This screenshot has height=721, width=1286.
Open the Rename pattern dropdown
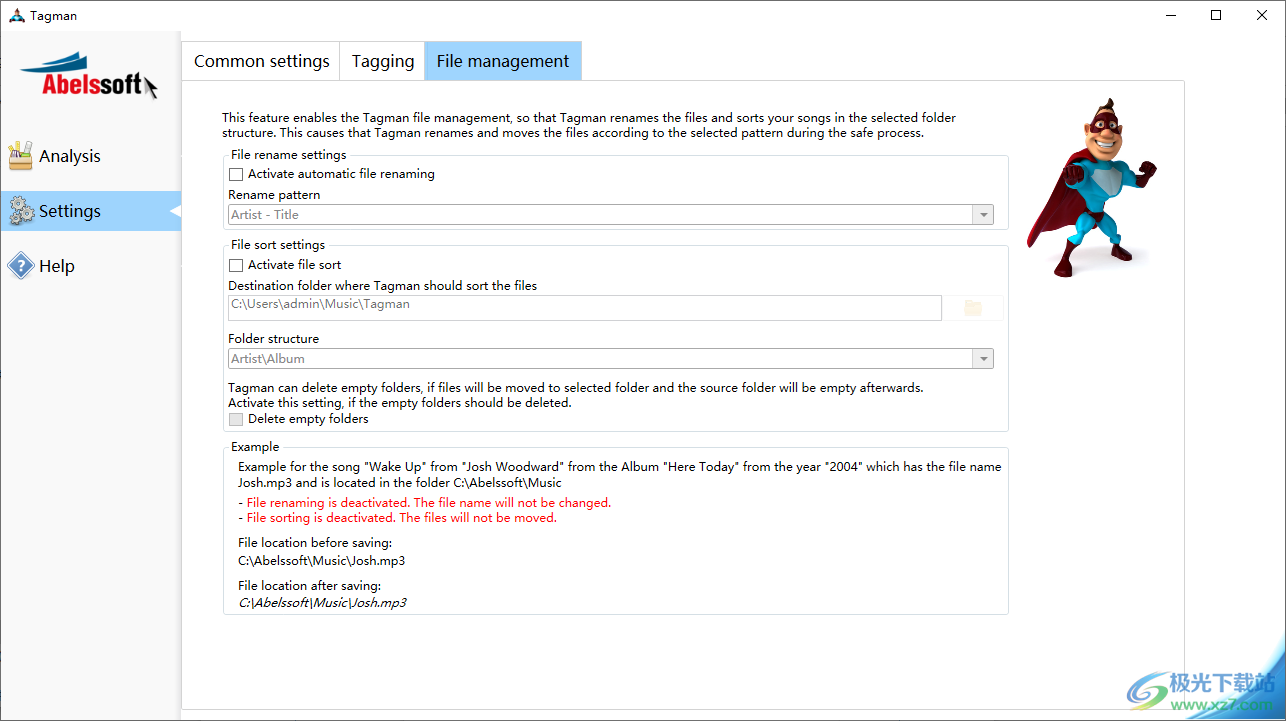(611, 215)
